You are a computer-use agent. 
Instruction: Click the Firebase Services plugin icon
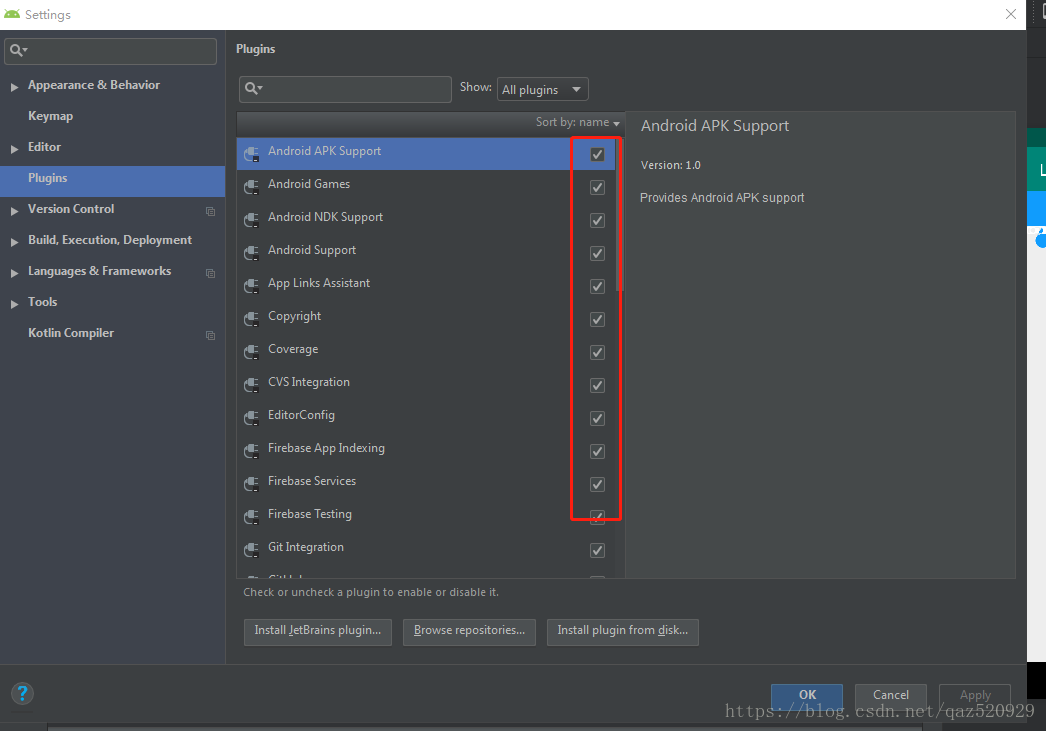(x=251, y=484)
